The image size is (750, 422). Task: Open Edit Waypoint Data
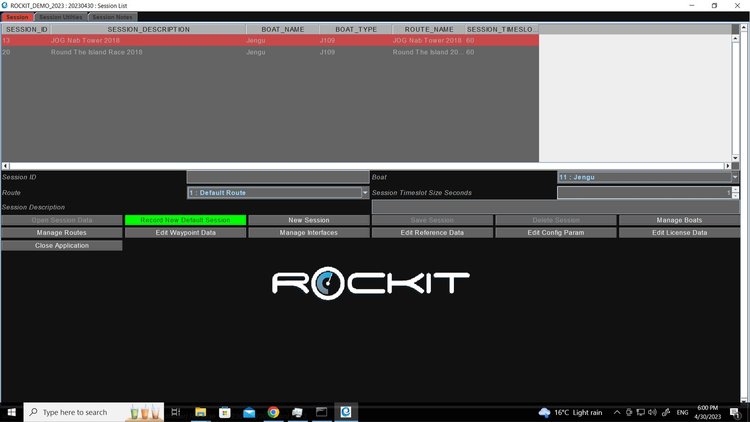coord(186,233)
